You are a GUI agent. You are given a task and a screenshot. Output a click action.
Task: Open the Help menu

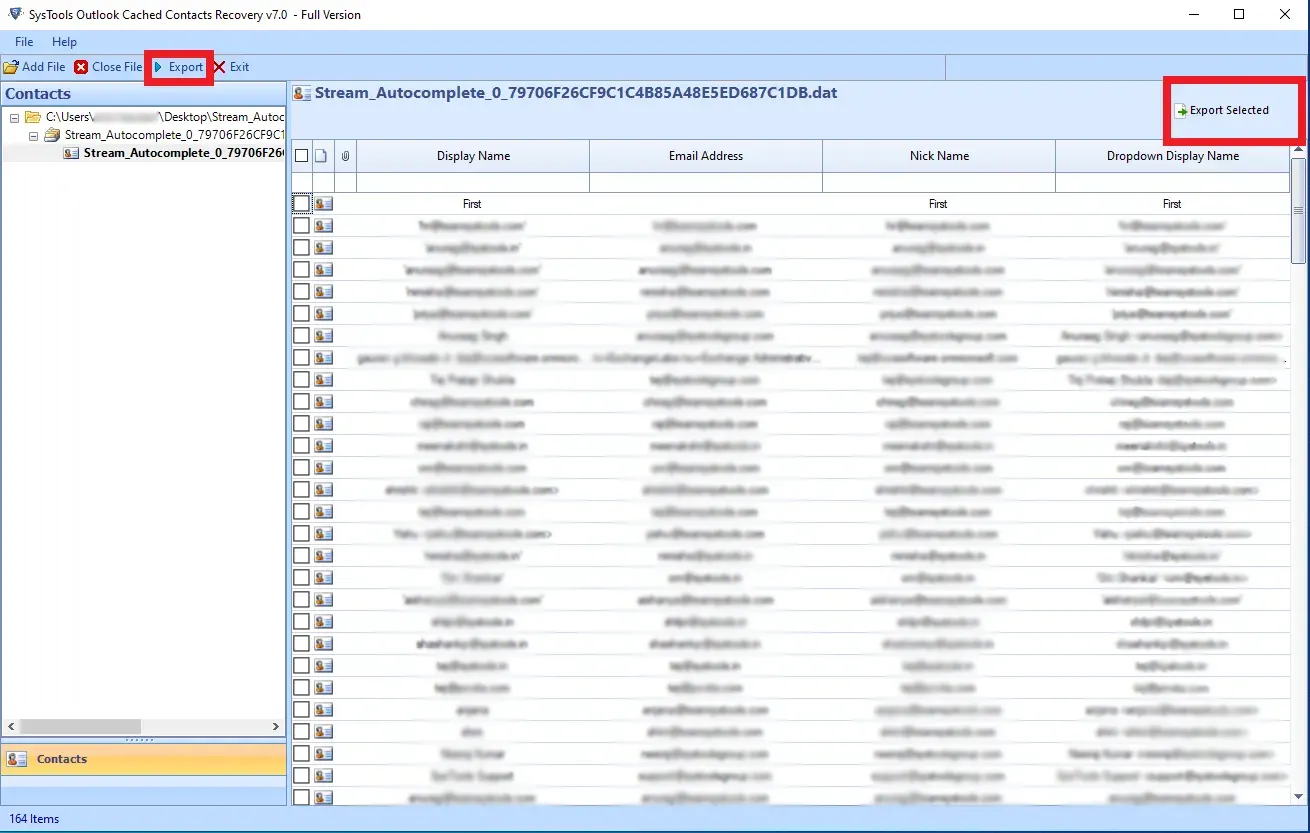pyautogui.click(x=64, y=42)
